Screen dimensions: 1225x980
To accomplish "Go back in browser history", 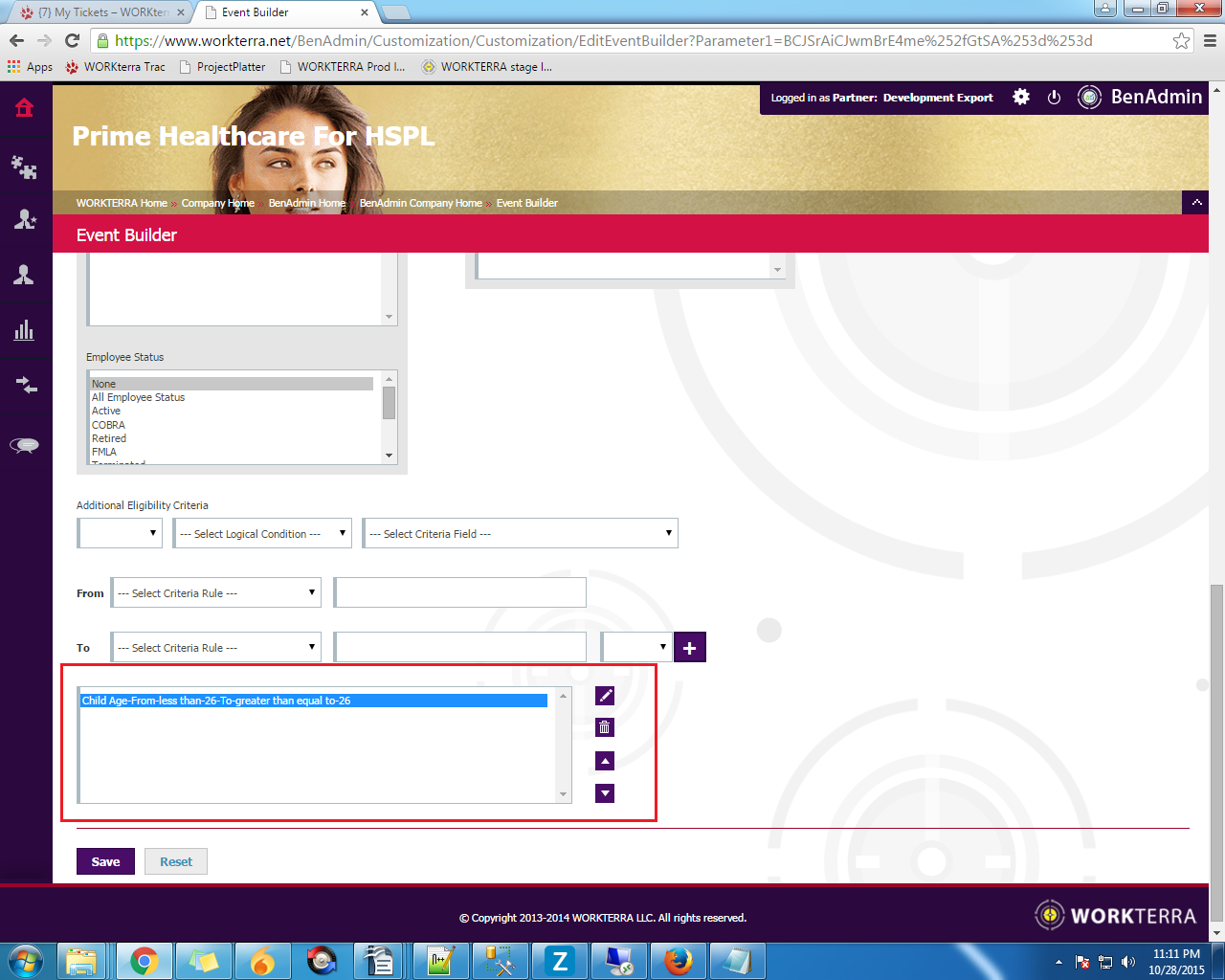I will click(16, 40).
